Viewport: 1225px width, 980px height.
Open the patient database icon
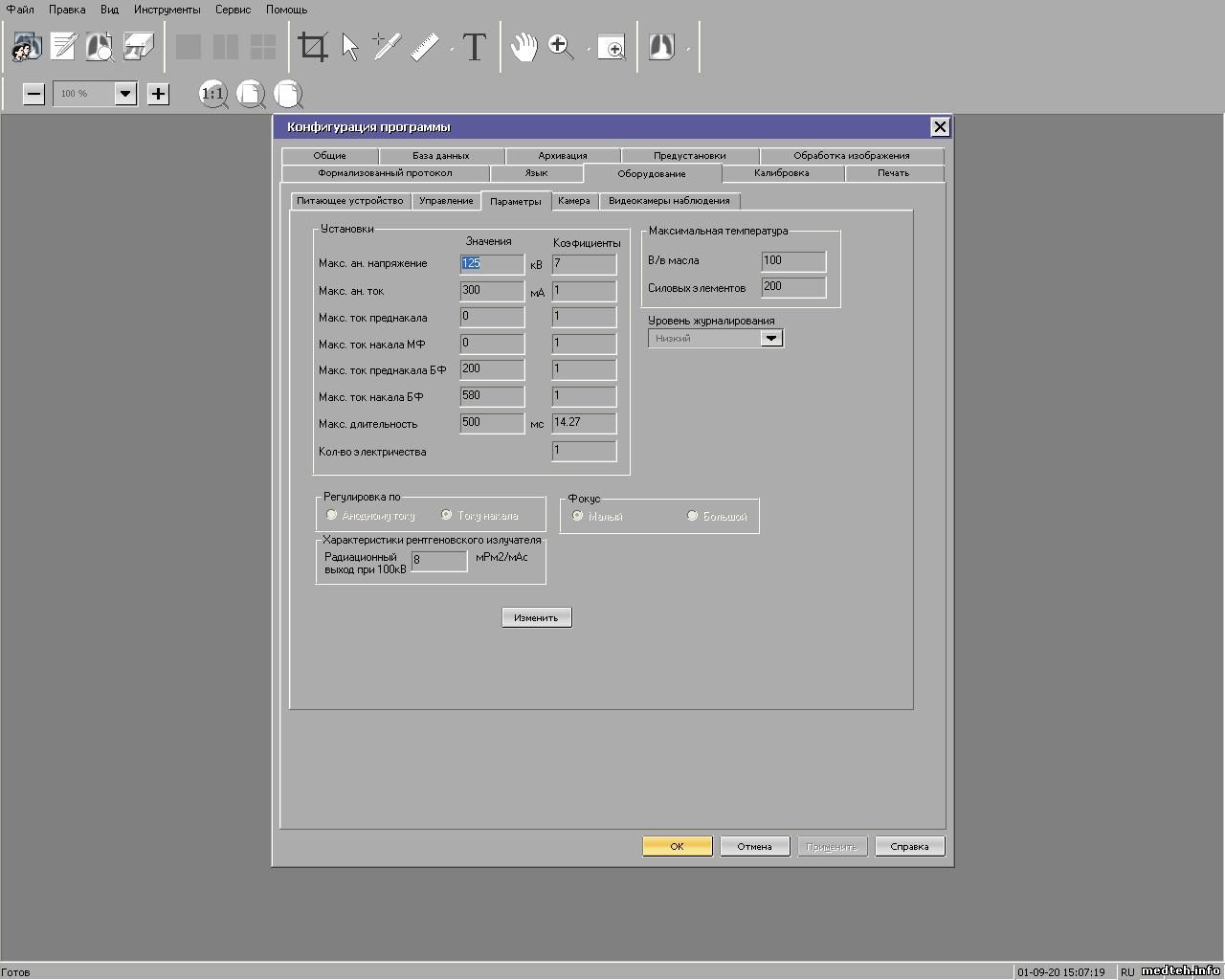point(28,46)
